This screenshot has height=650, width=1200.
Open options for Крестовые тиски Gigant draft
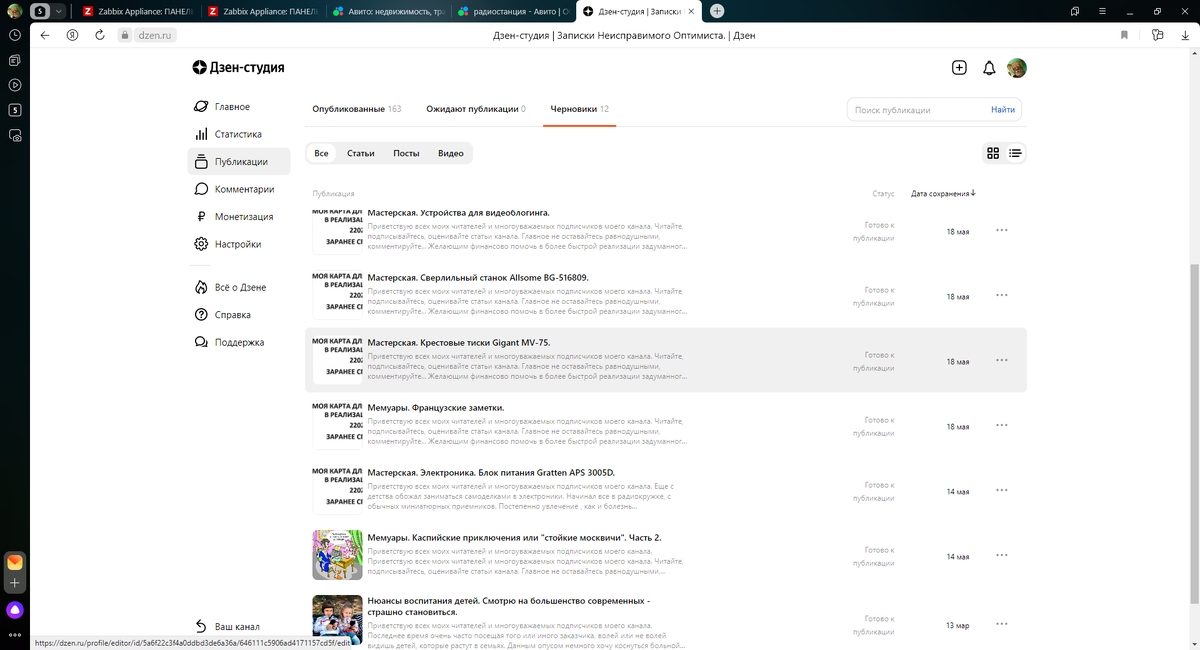pos(1002,360)
